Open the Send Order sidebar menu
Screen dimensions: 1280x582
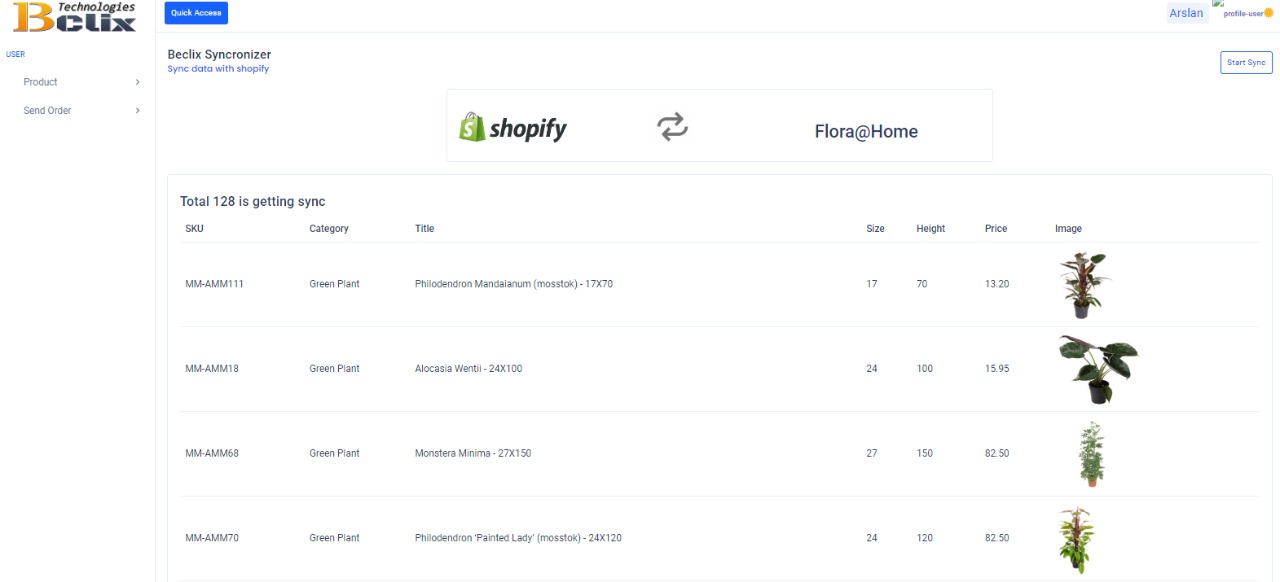pos(48,111)
